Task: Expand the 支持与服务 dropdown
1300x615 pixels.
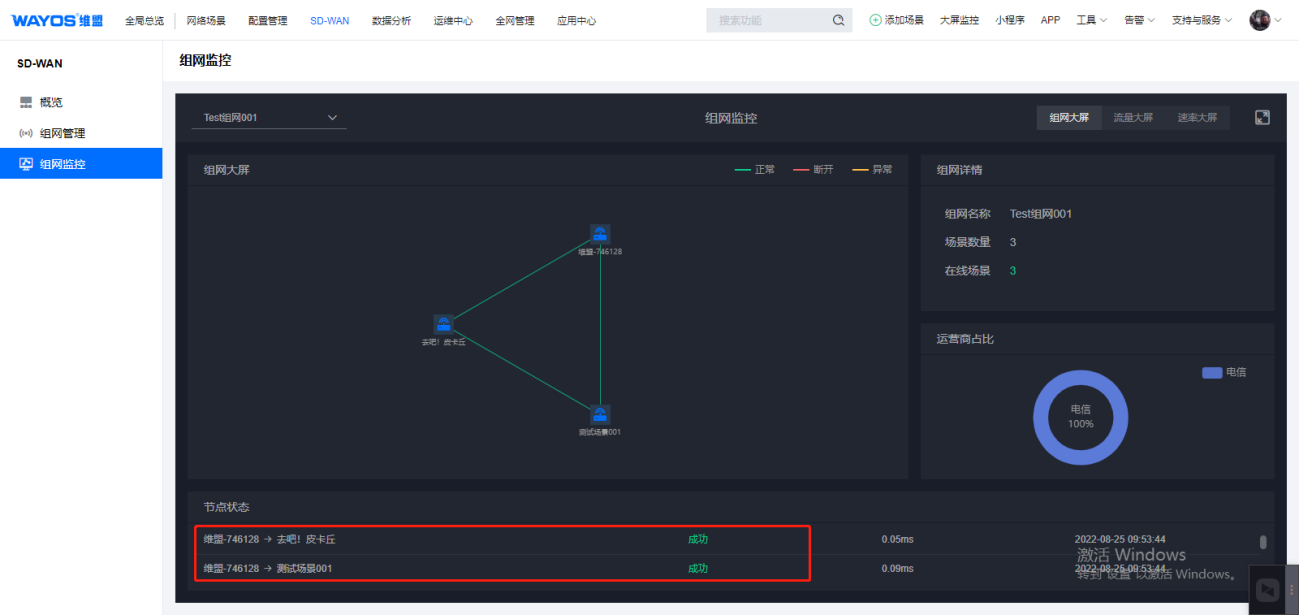Action: pyautogui.click(x=1201, y=20)
